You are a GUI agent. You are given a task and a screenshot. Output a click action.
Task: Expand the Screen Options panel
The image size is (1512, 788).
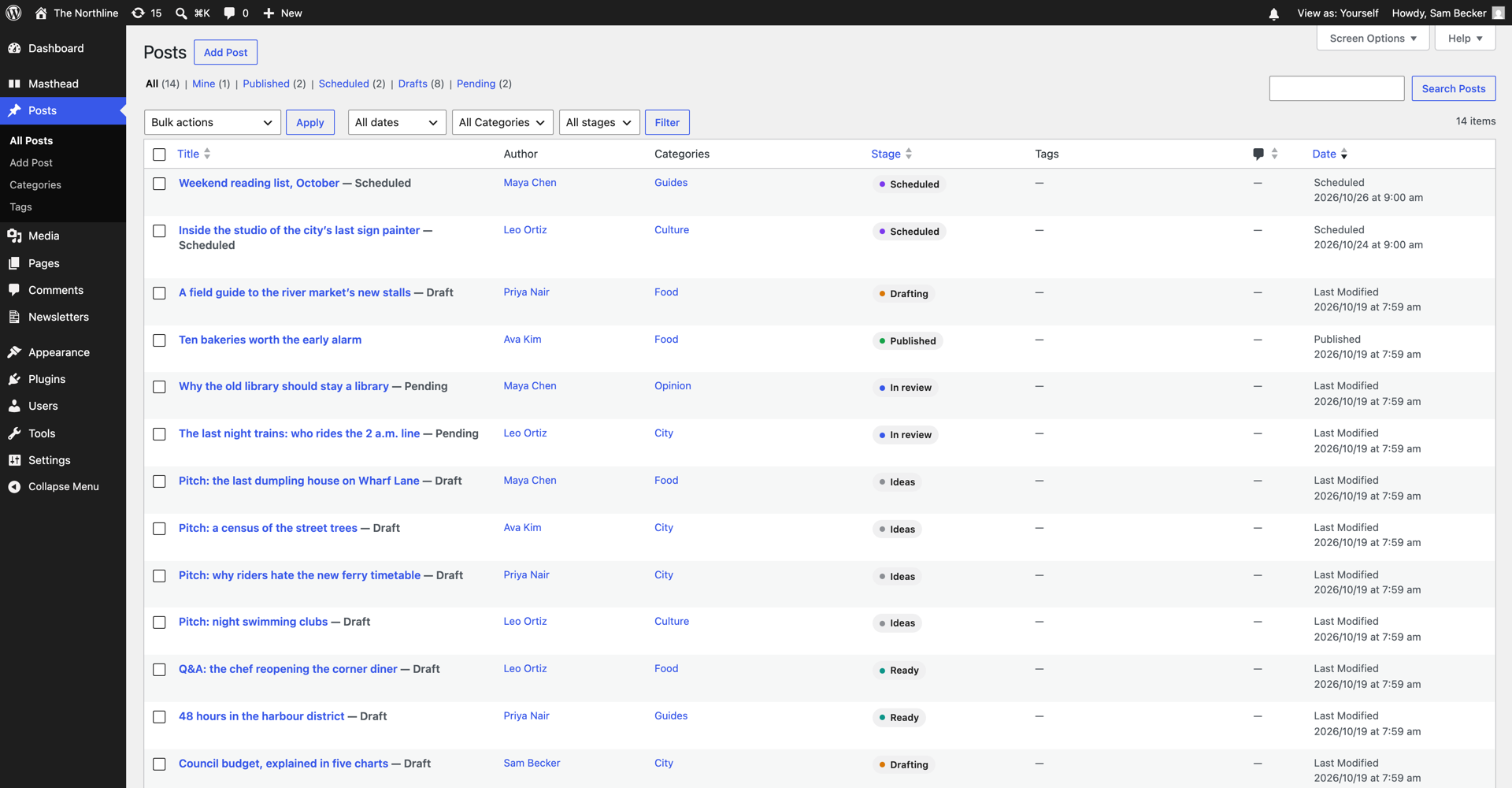[1373, 38]
